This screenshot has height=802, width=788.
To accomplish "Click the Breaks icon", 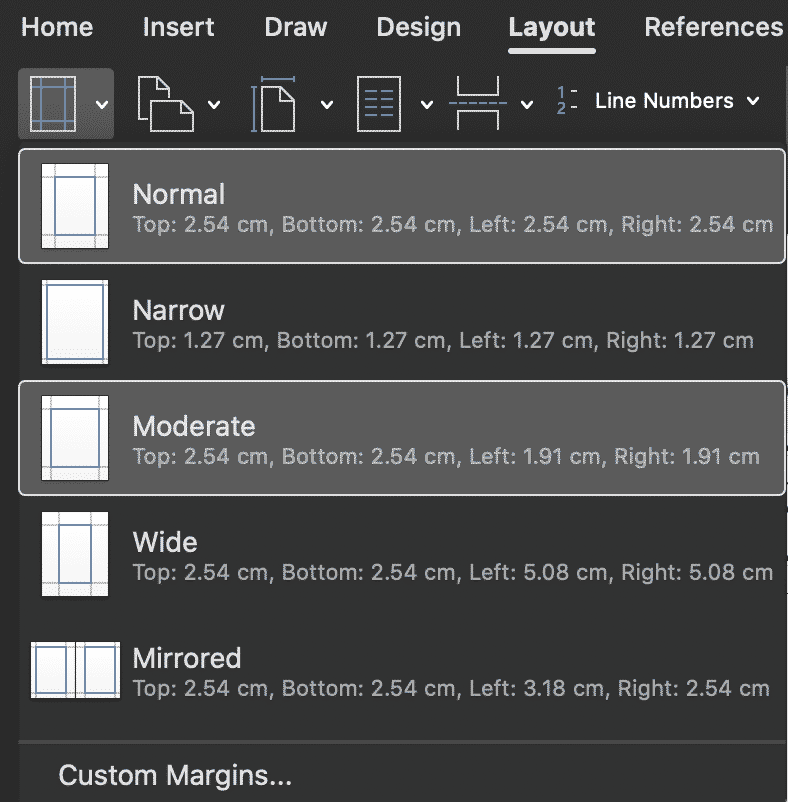I will (x=477, y=102).
